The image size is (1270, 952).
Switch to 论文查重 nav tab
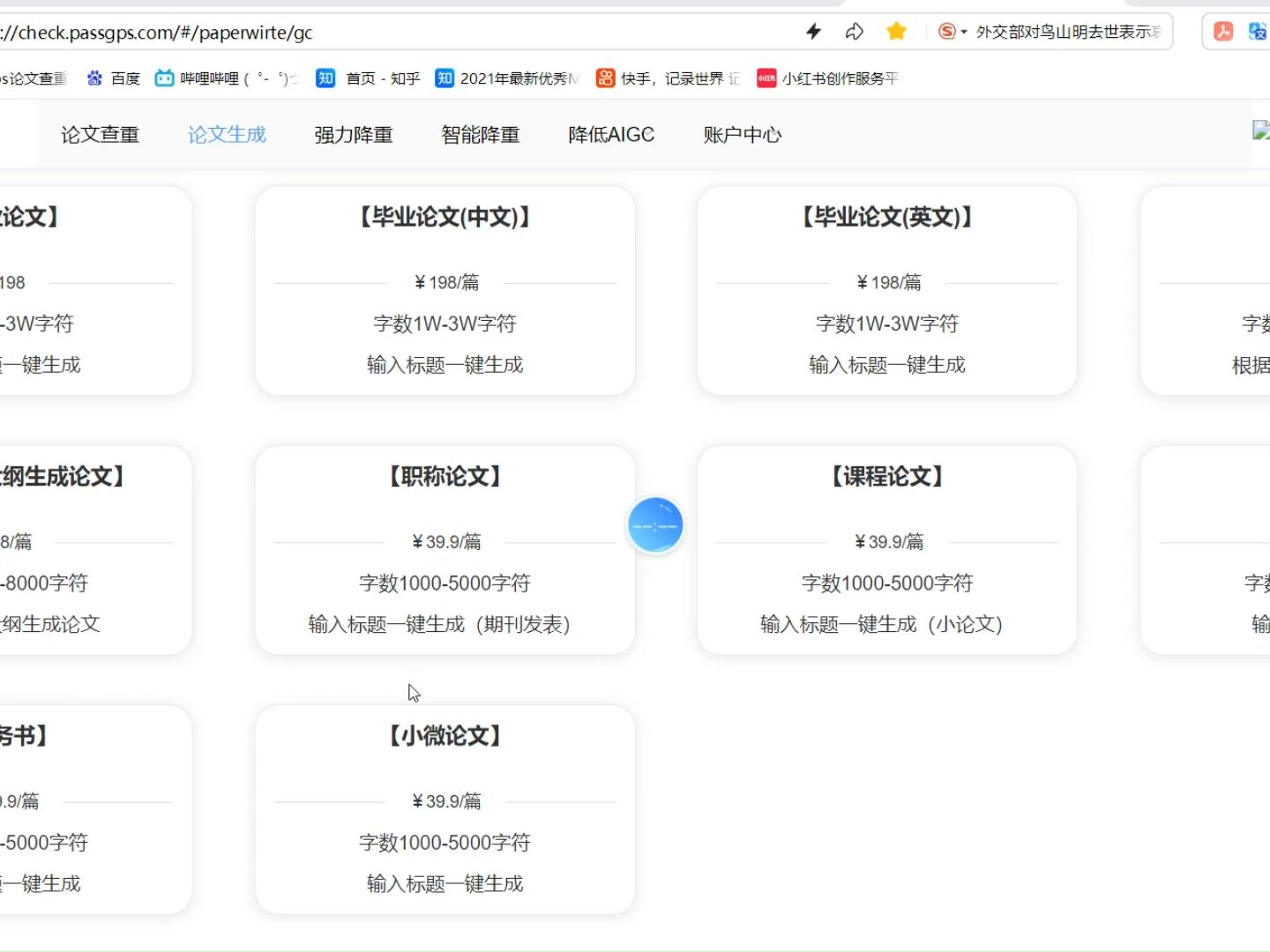coord(100,134)
